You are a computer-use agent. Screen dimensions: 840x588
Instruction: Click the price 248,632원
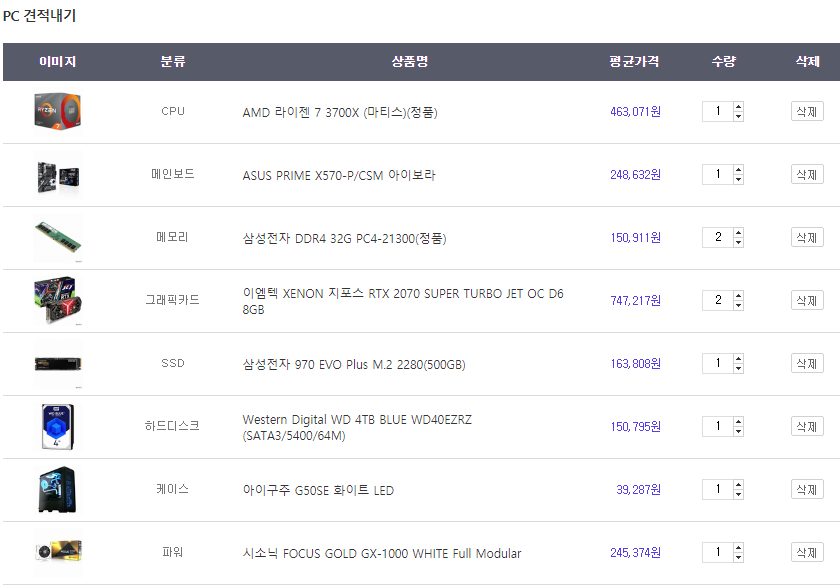point(635,175)
